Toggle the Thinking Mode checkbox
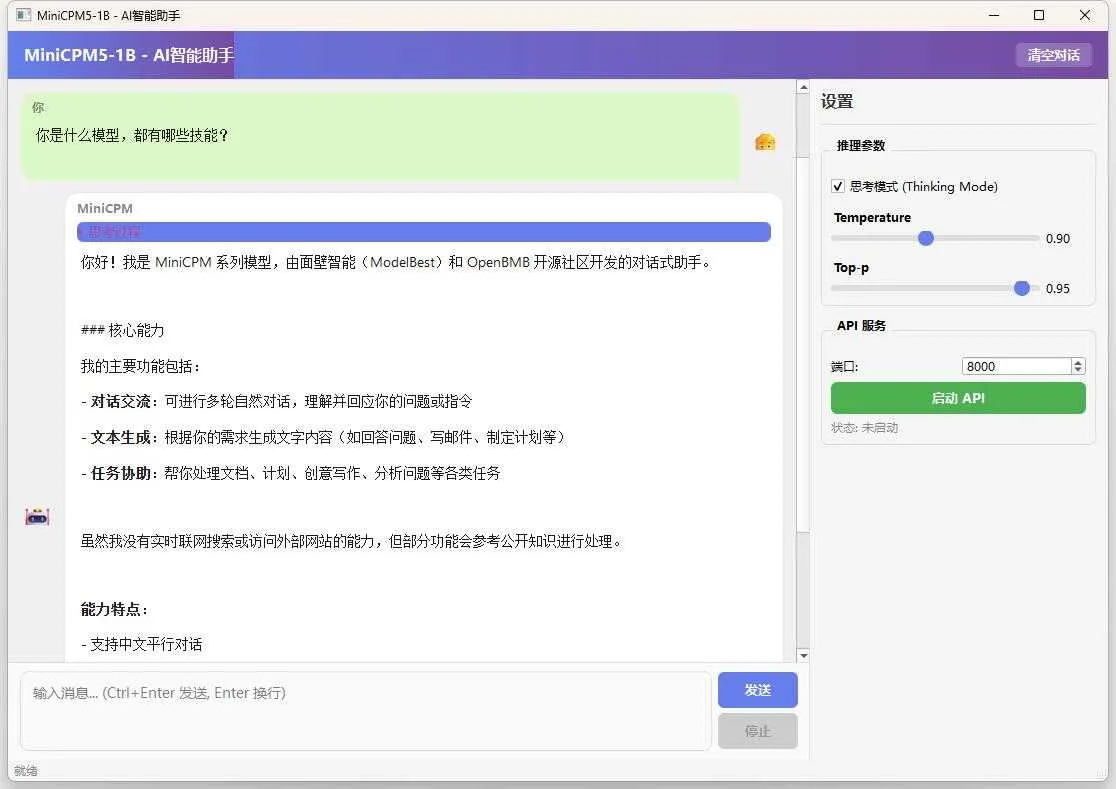 point(838,186)
